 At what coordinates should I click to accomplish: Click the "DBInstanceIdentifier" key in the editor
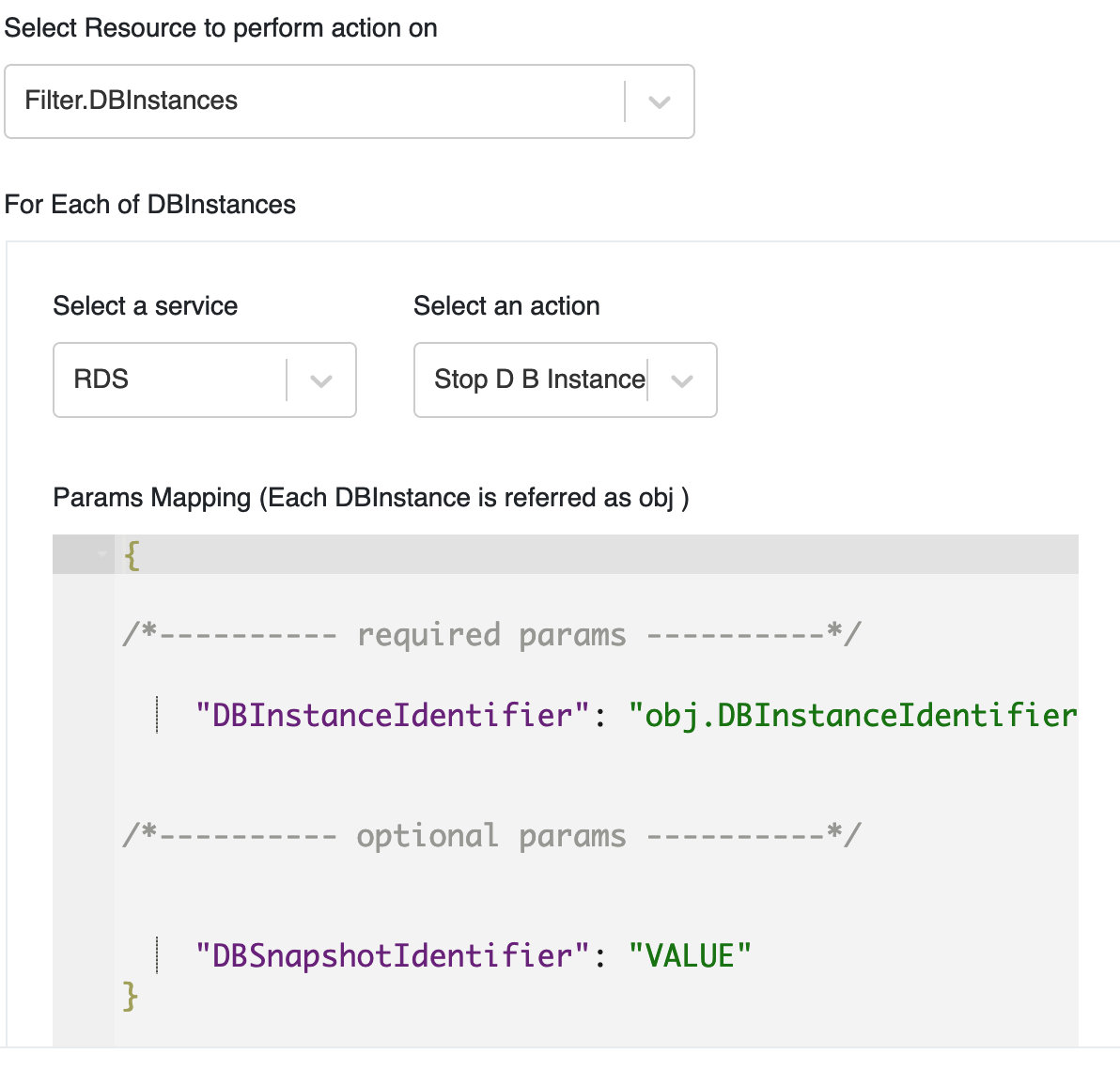(393, 716)
